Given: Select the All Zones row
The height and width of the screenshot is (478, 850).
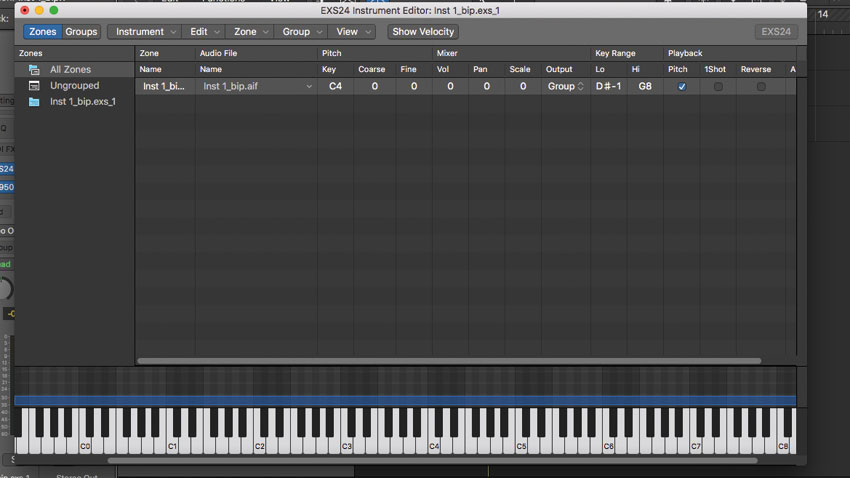Looking at the screenshot, I should tap(74, 69).
